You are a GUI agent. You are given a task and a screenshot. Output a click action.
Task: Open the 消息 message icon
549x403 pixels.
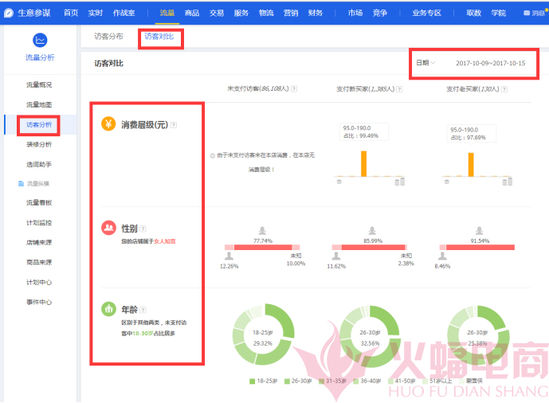click(527, 13)
